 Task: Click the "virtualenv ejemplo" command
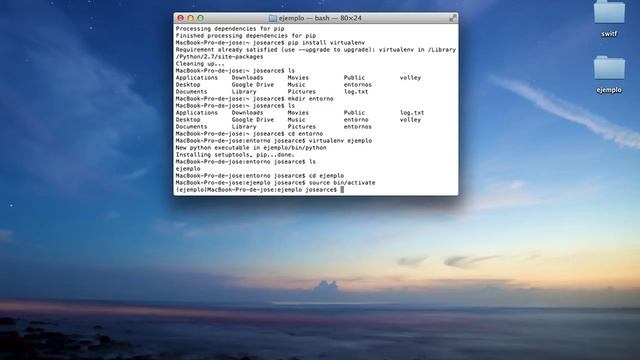click(340, 141)
